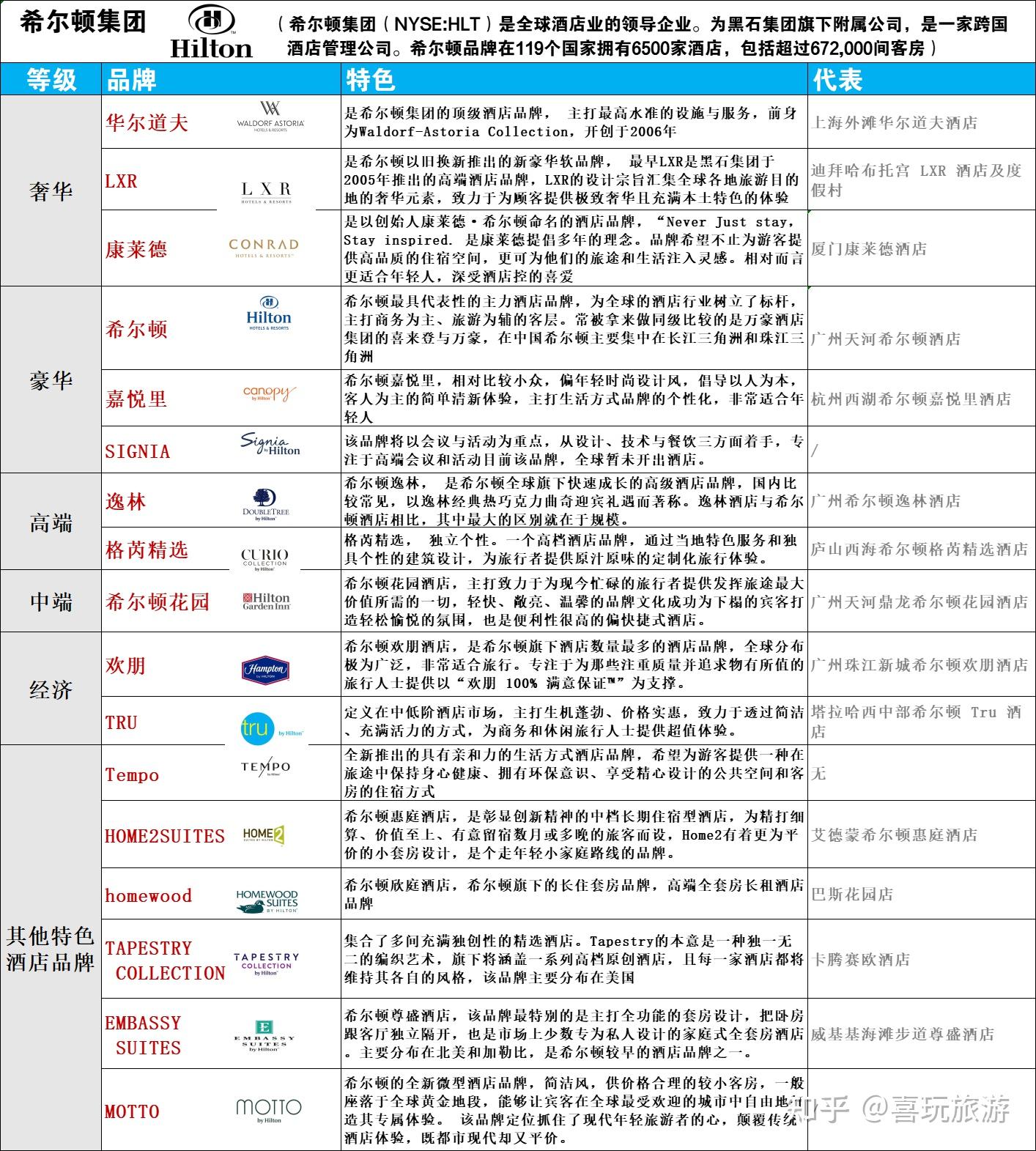Click the red TRU brand name text

[x=122, y=722]
